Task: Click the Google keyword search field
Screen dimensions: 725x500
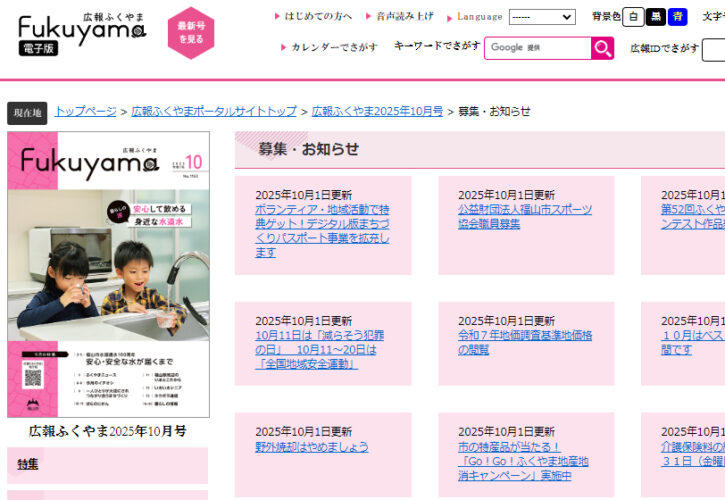Action: pos(537,48)
